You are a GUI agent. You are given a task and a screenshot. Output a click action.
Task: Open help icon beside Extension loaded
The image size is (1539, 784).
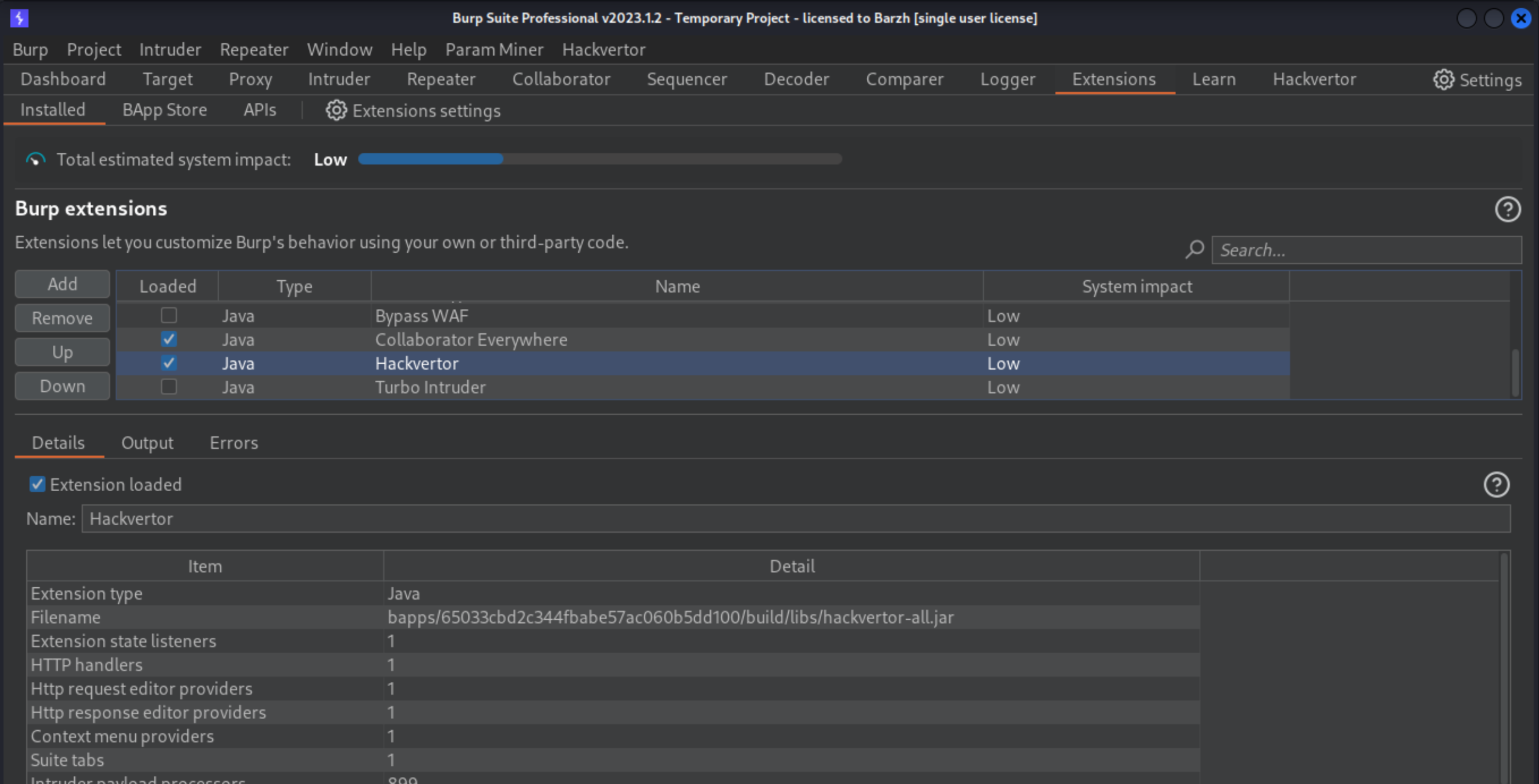coord(1496,485)
